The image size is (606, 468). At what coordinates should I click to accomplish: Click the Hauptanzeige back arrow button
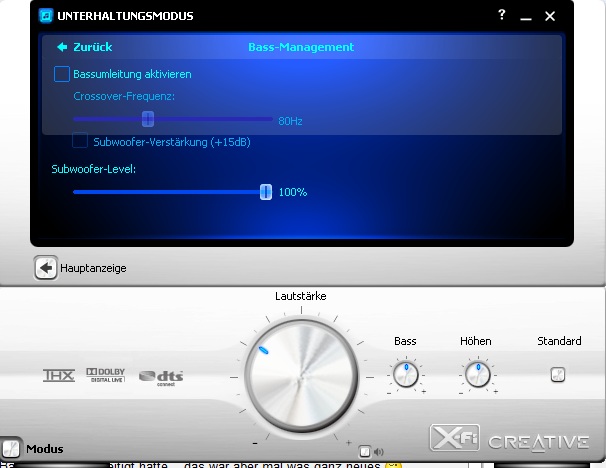(x=46, y=267)
